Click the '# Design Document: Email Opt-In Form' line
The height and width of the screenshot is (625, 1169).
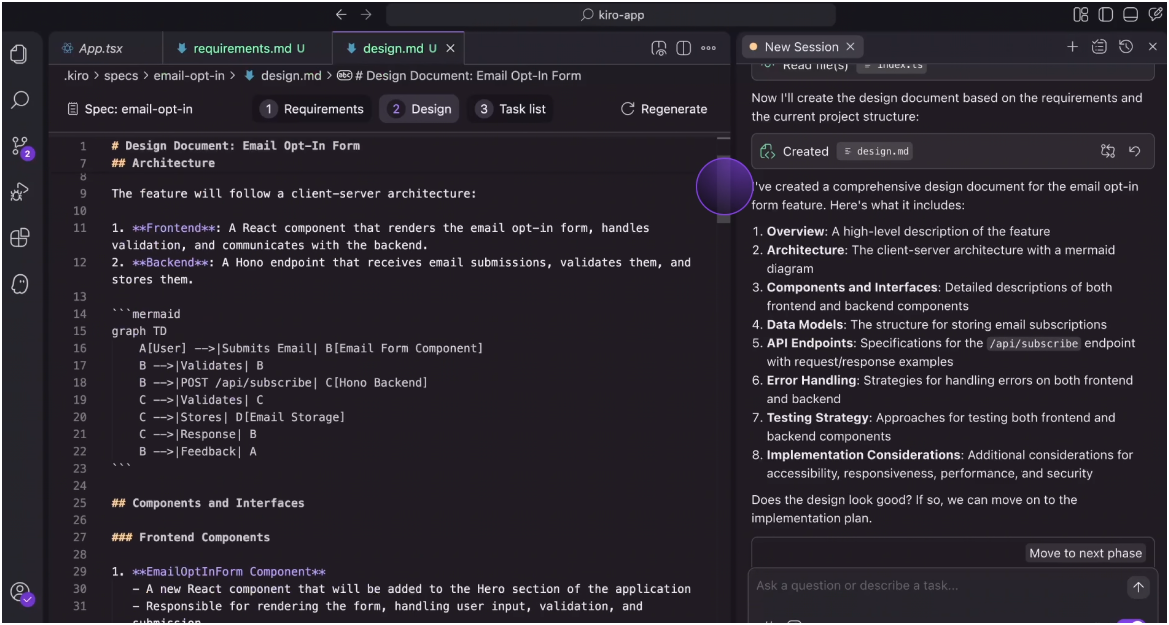point(236,145)
